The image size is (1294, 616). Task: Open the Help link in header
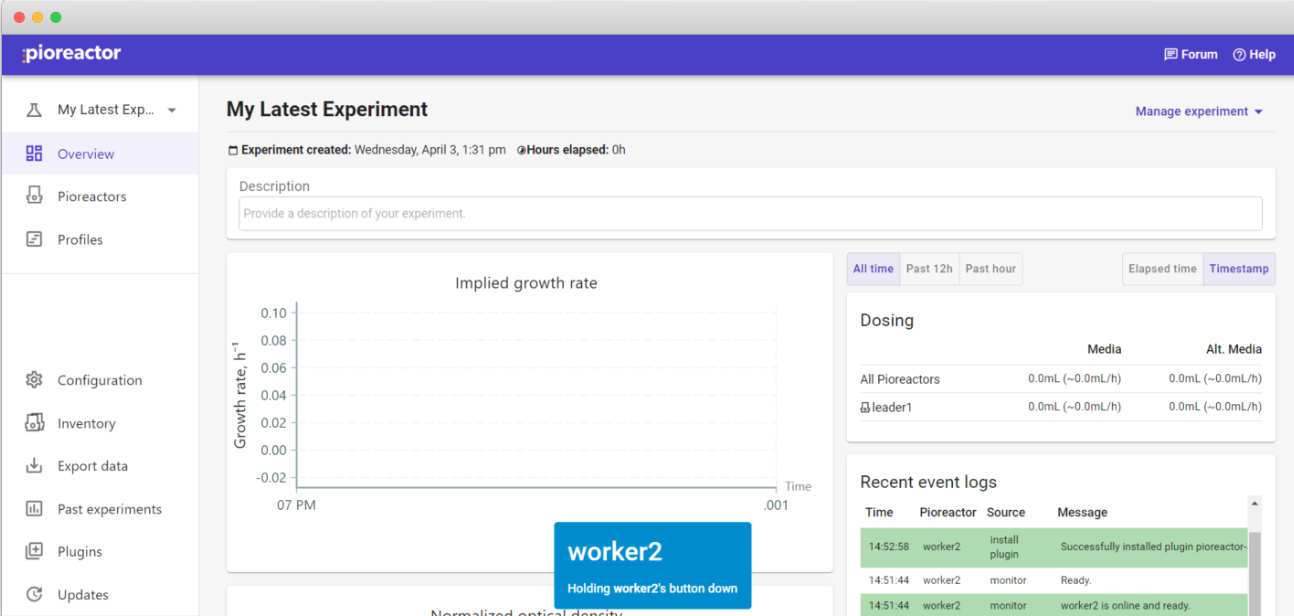(x=1253, y=55)
